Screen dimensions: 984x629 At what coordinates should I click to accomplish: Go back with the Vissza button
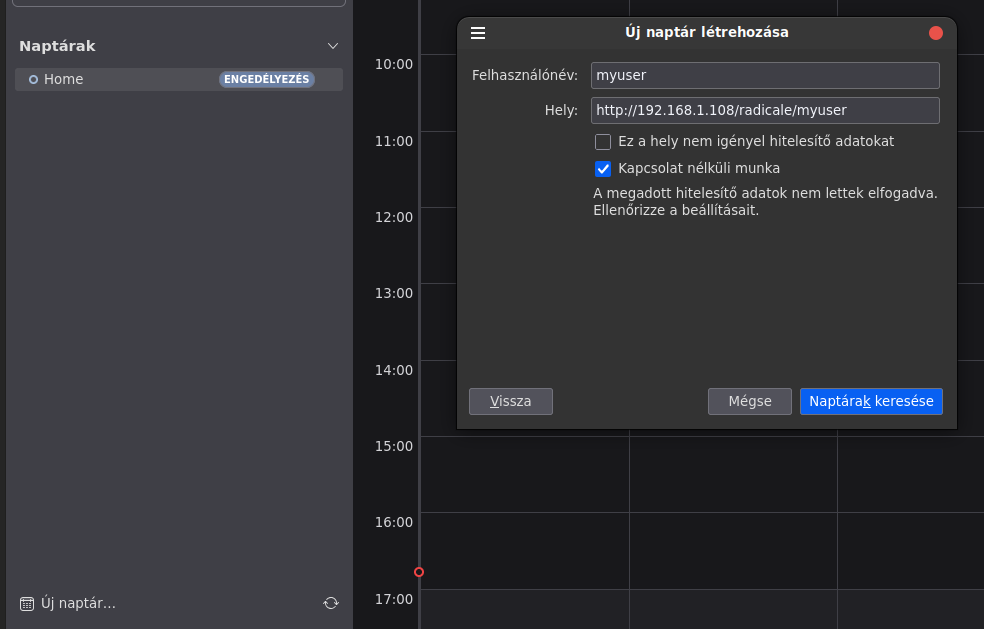(510, 401)
